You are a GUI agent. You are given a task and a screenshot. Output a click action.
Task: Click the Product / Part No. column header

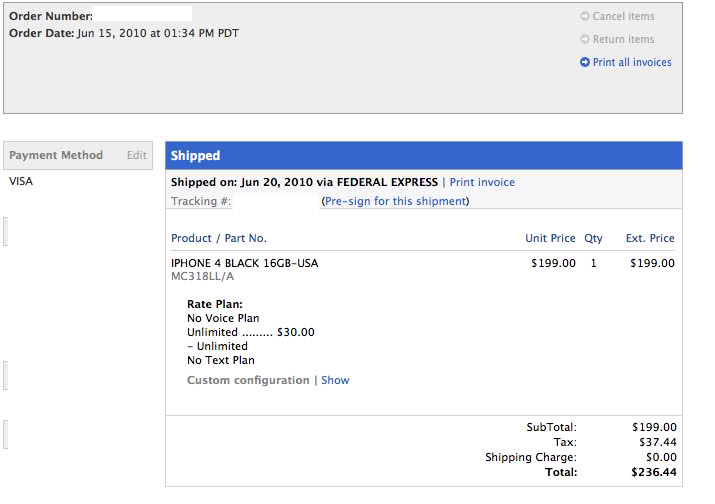pyautogui.click(x=219, y=238)
